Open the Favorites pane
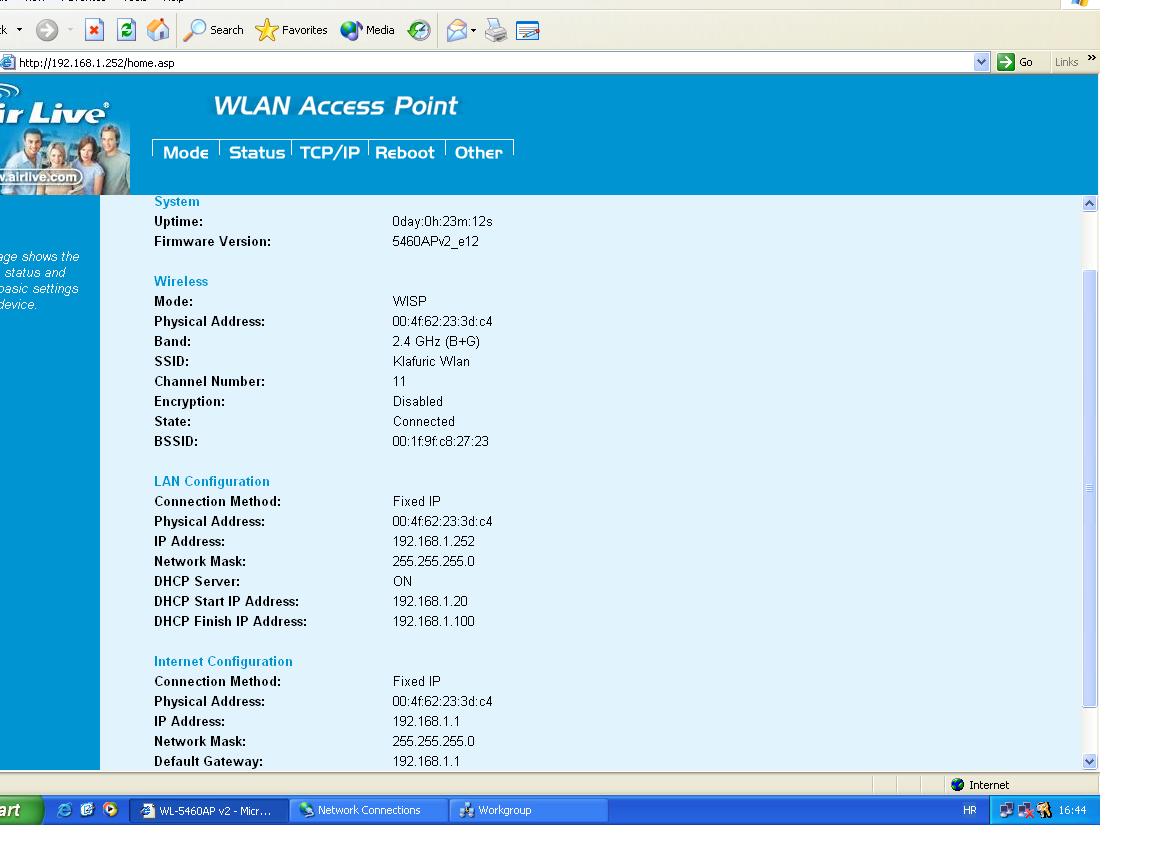Screen dimensions: 1152x864 point(291,30)
